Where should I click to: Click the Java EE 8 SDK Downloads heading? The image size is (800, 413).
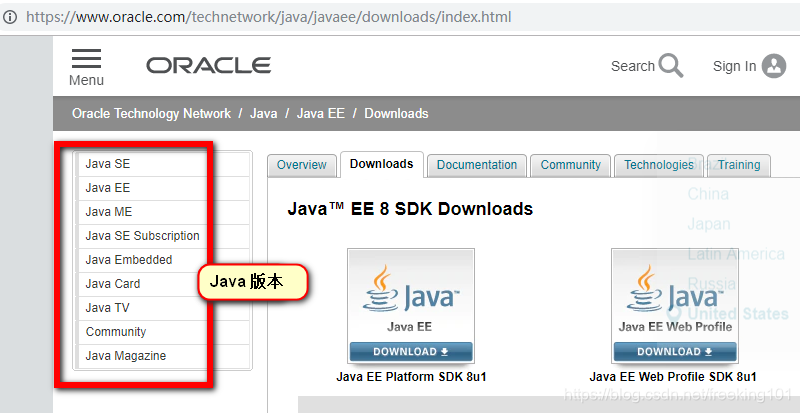(410, 209)
